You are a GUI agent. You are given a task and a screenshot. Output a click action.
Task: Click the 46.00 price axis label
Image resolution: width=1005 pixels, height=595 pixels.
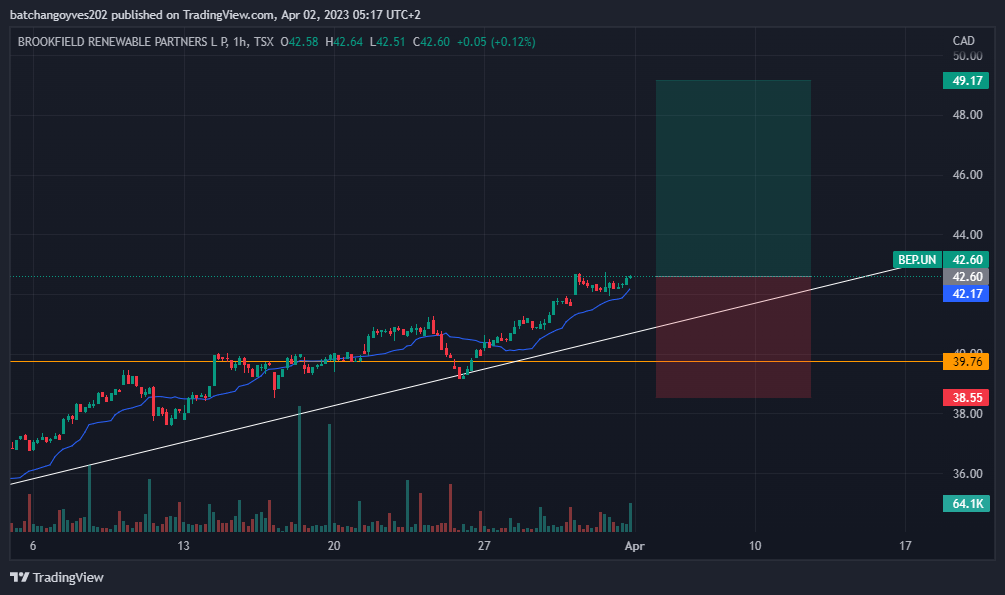(x=967, y=174)
